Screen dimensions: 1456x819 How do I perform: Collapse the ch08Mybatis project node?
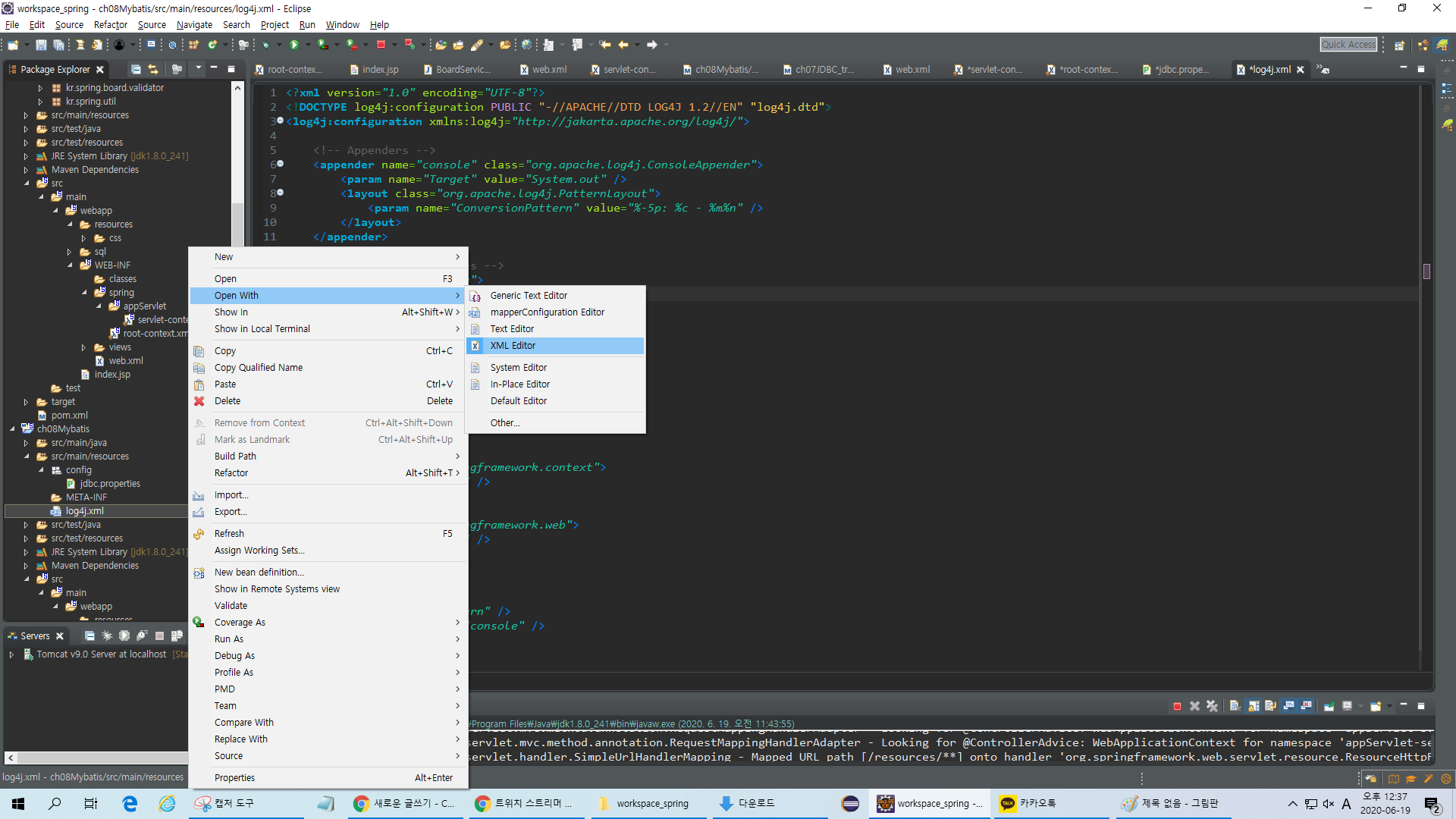(12, 429)
